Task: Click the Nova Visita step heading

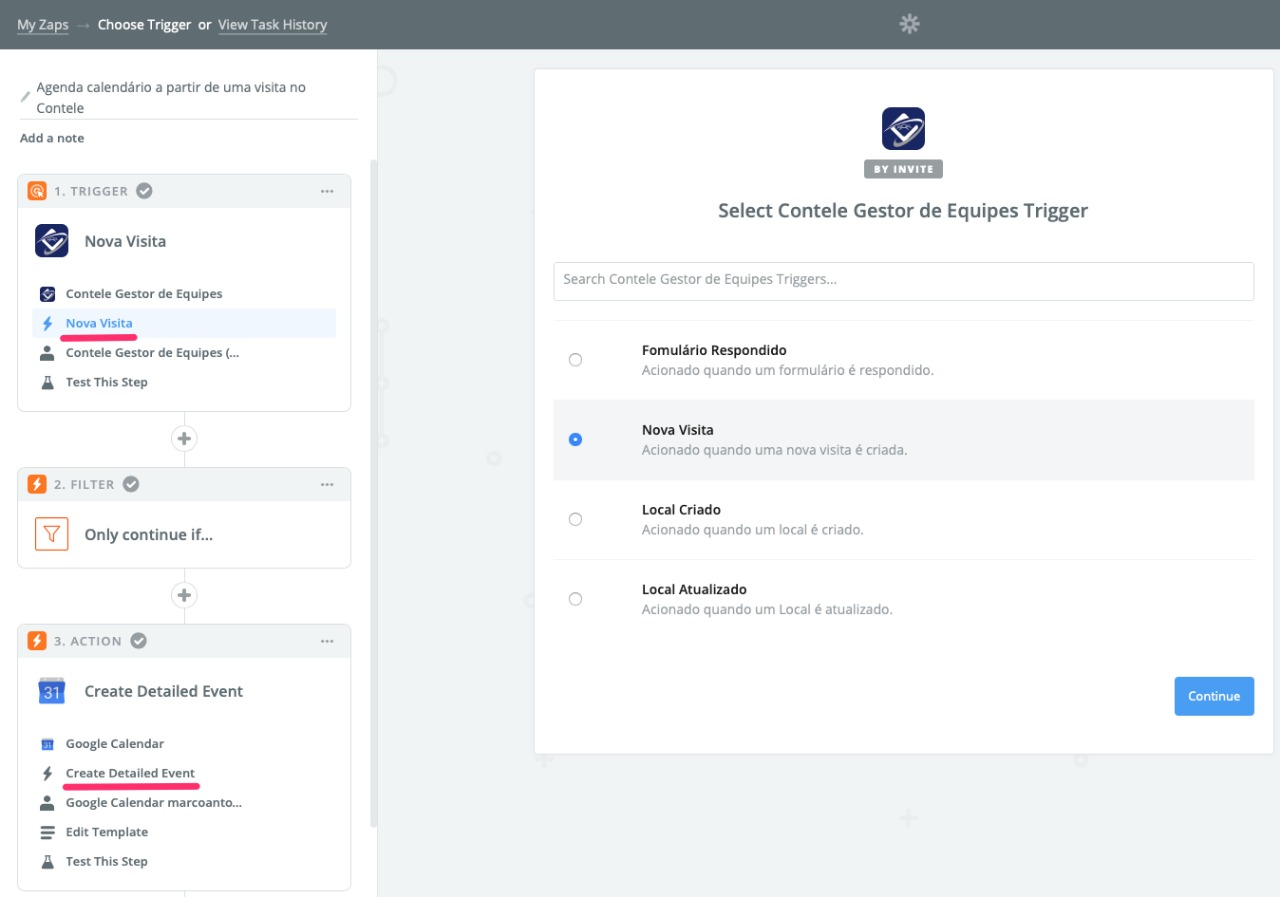Action: pos(125,241)
